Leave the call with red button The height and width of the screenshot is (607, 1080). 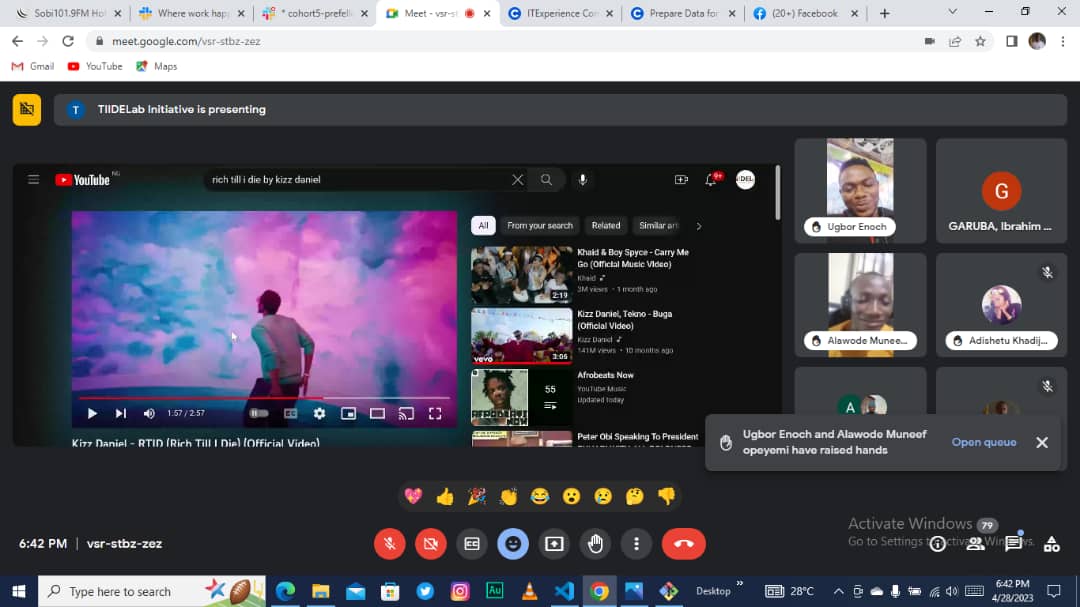[x=684, y=544]
